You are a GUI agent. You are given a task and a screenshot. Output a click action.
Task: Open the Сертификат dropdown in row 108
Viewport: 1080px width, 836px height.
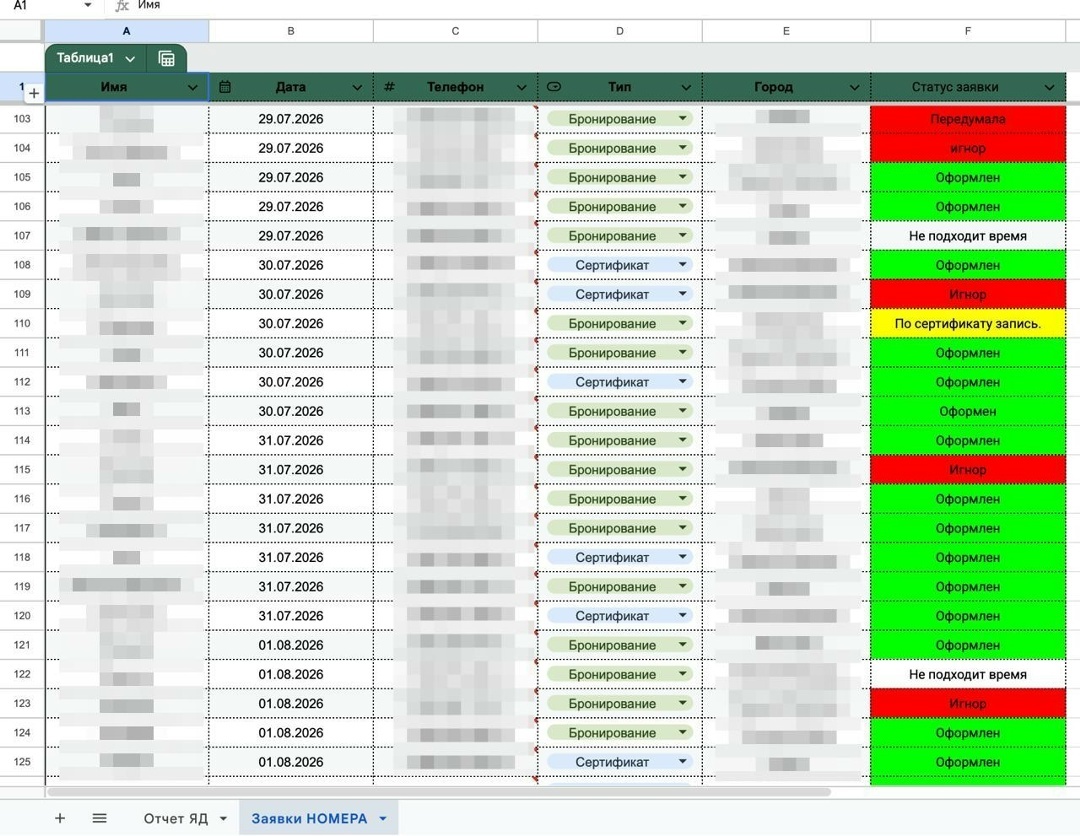682,264
